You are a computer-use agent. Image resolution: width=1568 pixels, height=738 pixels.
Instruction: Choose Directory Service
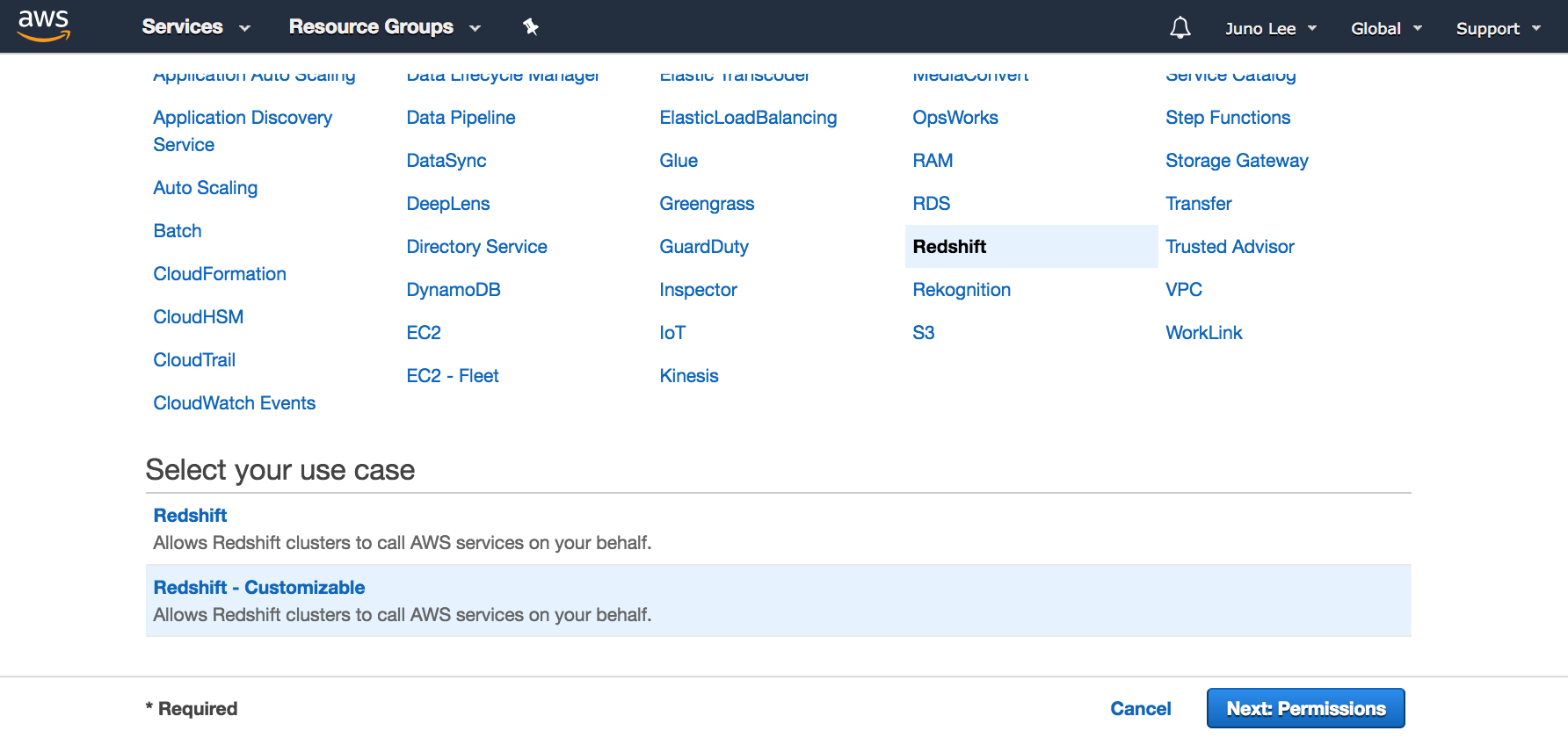(477, 247)
